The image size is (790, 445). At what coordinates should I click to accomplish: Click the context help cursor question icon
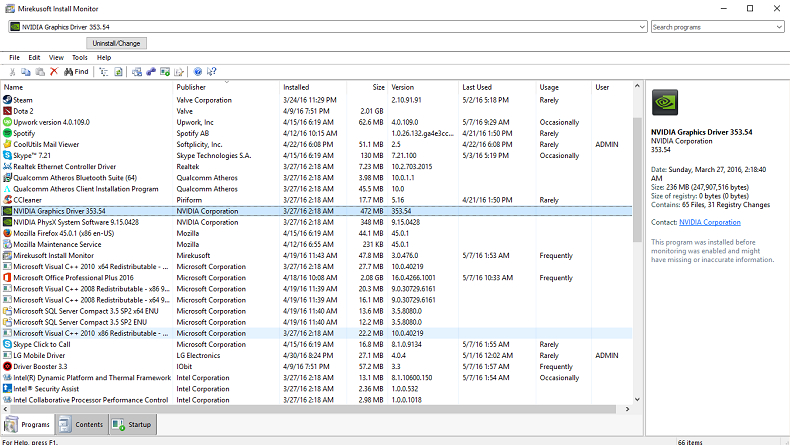click(x=212, y=72)
